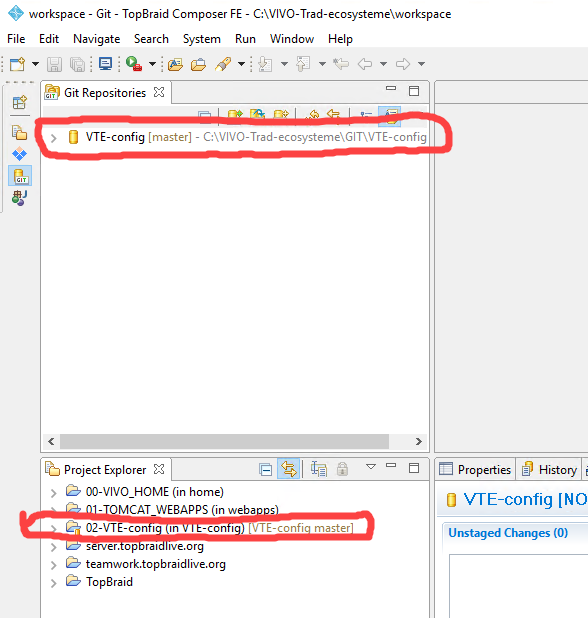Click the Collapse All icon in Project Explorer

tap(266, 469)
